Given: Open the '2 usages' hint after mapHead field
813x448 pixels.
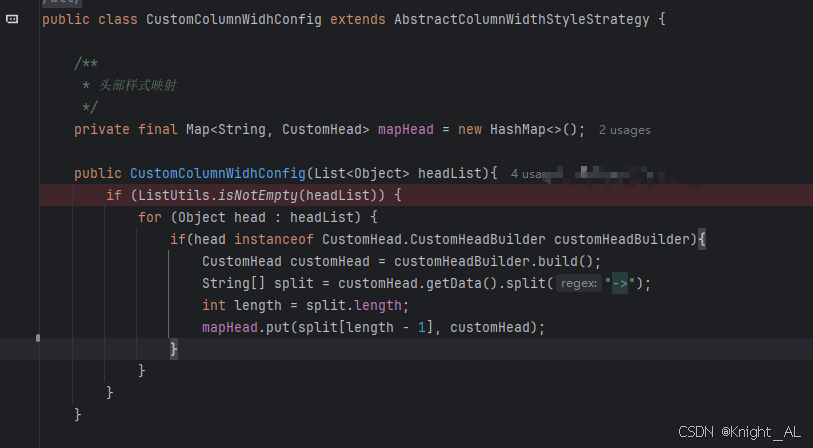Looking at the screenshot, I should 624,130.
